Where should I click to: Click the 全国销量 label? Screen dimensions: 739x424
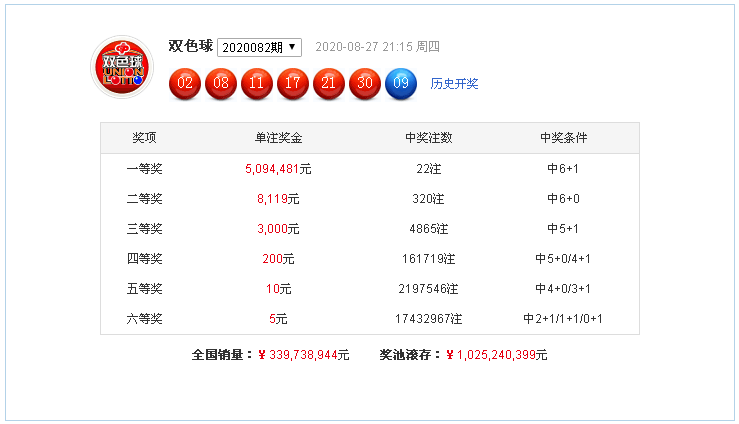coord(222,355)
